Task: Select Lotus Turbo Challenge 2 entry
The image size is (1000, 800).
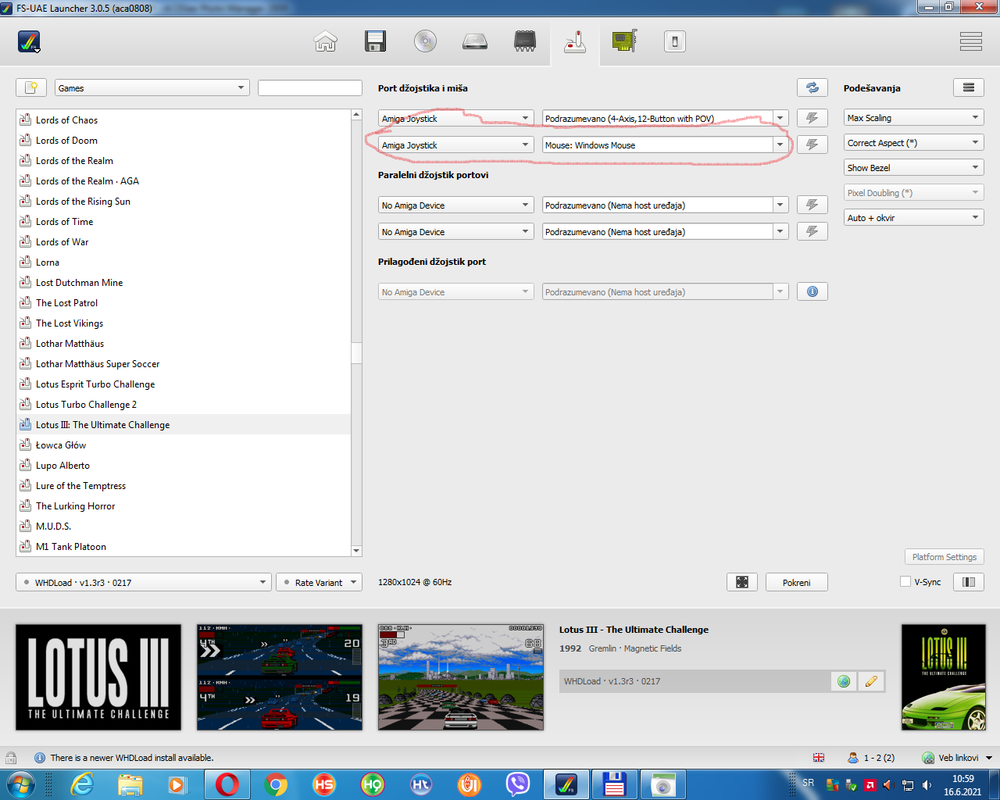Action: [x=184, y=404]
